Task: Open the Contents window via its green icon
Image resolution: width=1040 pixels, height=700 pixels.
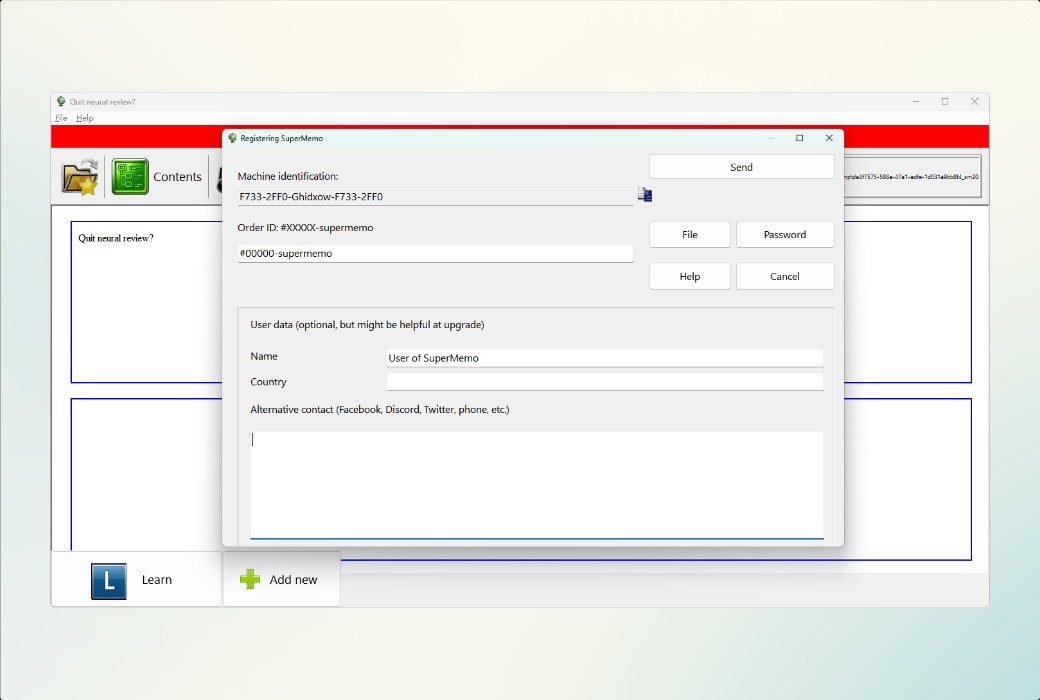Action: (x=129, y=176)
